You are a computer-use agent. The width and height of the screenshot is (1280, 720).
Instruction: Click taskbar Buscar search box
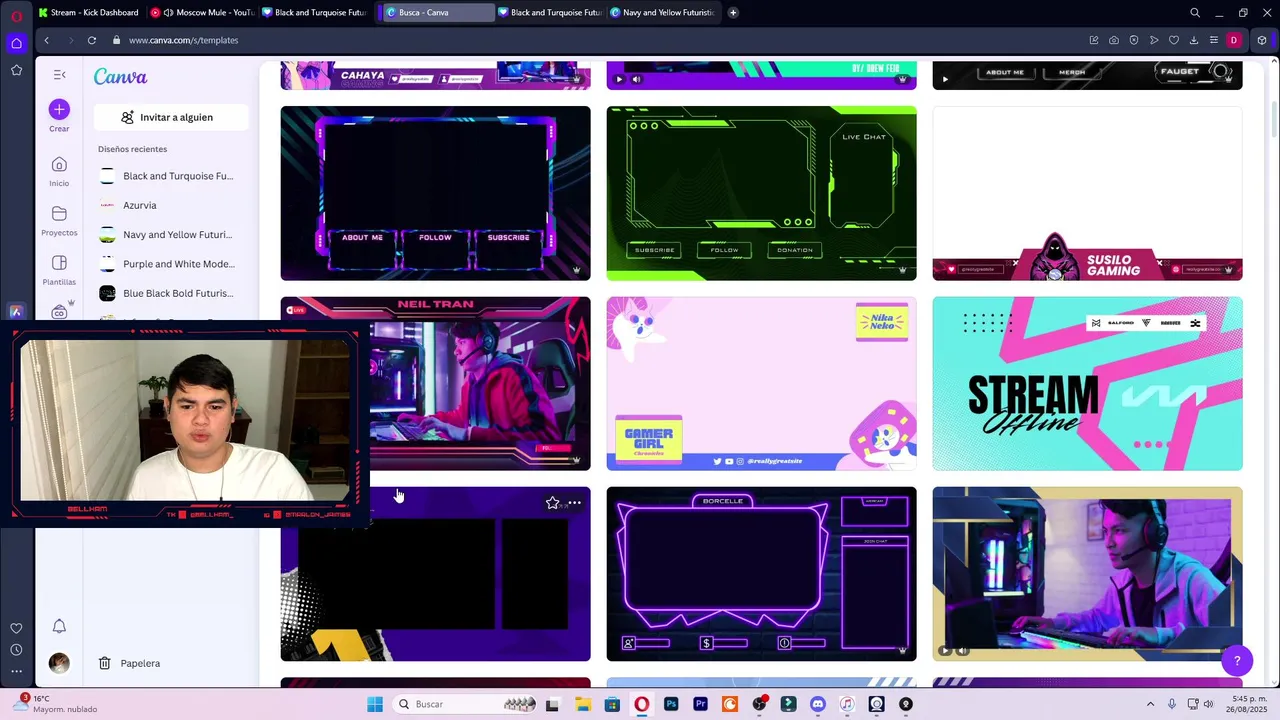pos(466,704)
